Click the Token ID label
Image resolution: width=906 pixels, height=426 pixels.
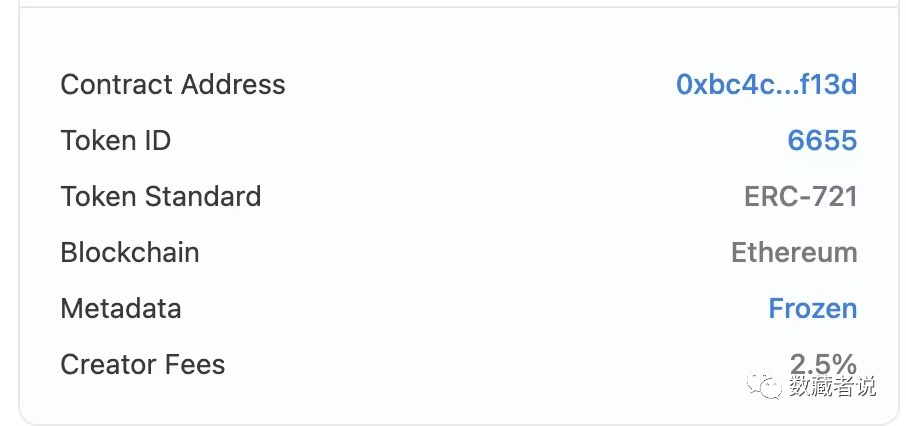tap(116, 140)
